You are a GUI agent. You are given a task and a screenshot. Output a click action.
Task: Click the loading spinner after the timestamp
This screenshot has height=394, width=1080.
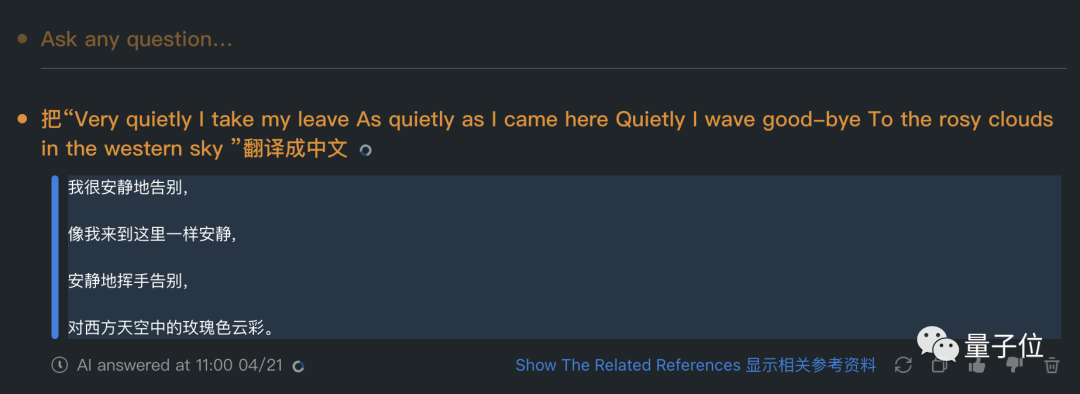tap(298, 366)
